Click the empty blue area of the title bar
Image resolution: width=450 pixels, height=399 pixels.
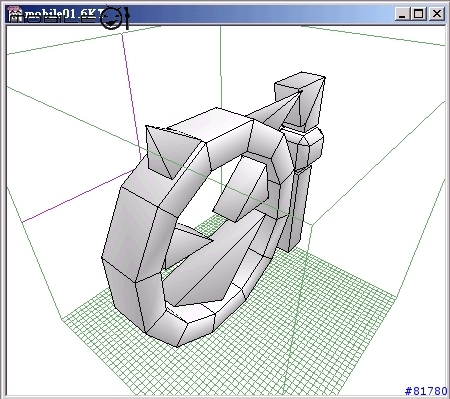(260, 14)
